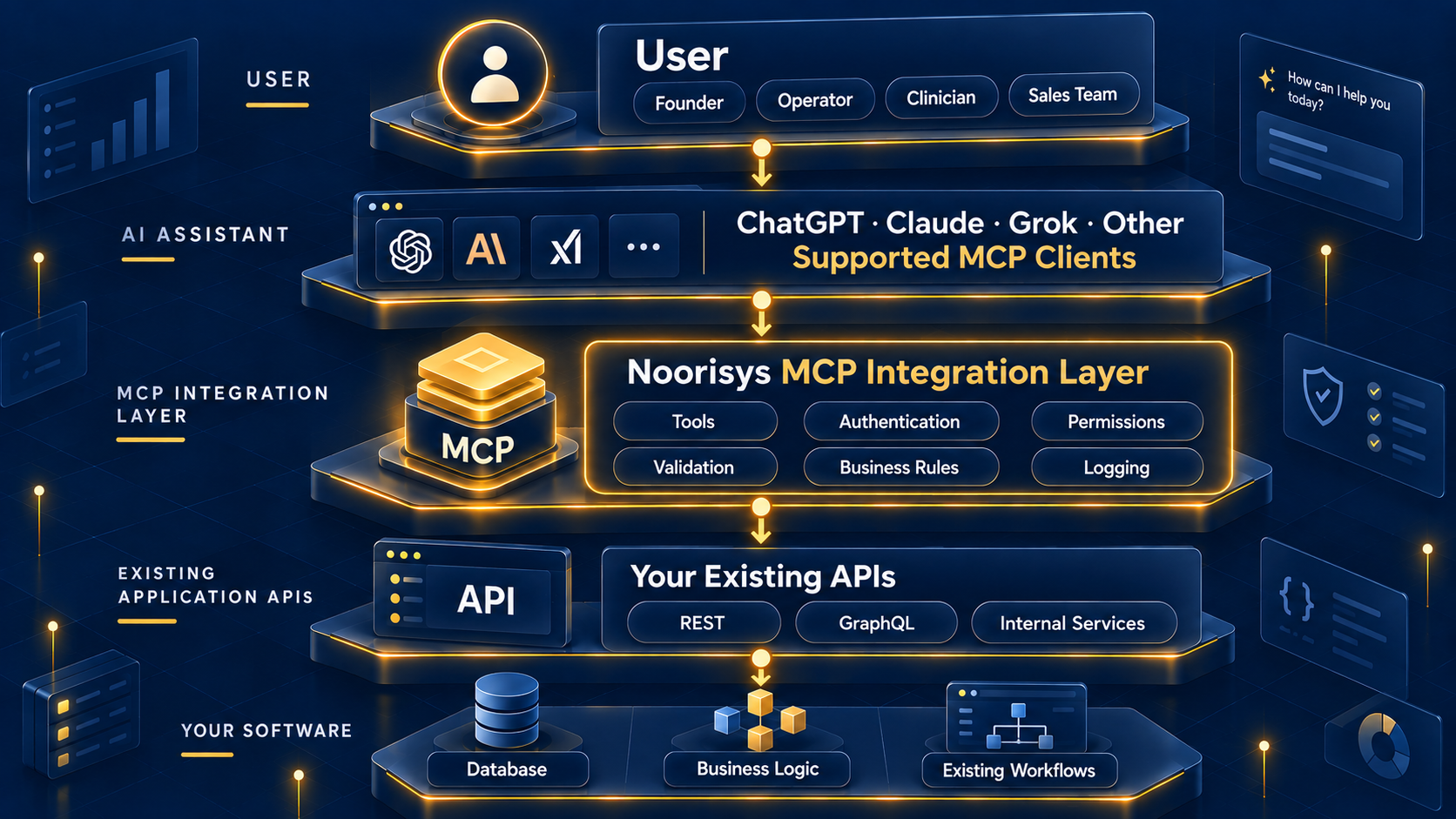Click the bar chart panel icon

113,119
